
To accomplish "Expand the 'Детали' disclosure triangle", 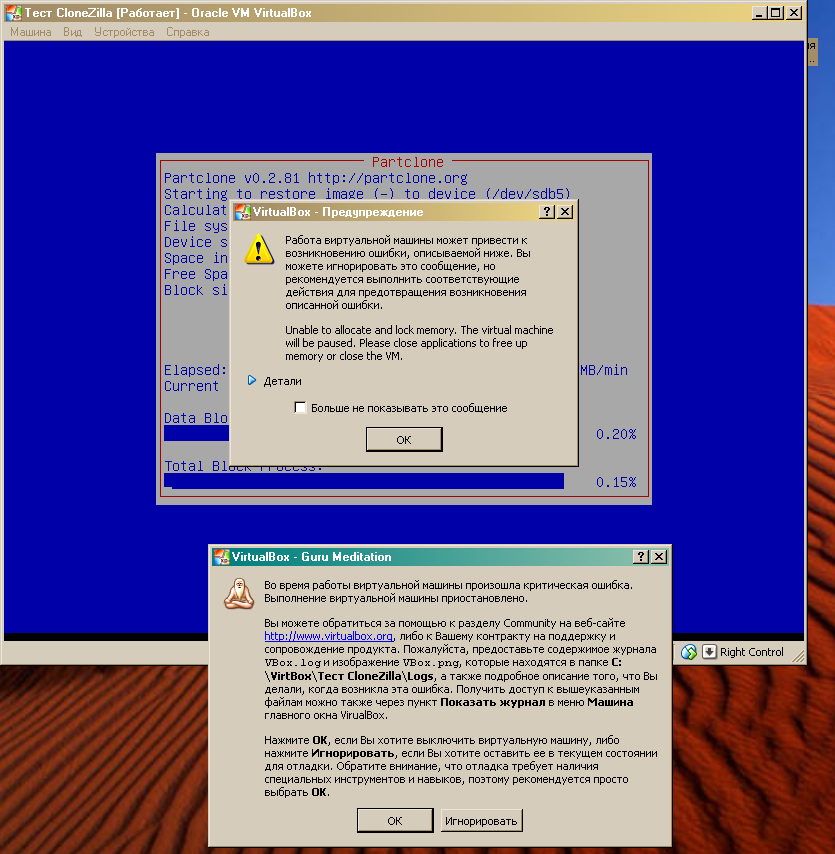I will [x=252, y=381].
